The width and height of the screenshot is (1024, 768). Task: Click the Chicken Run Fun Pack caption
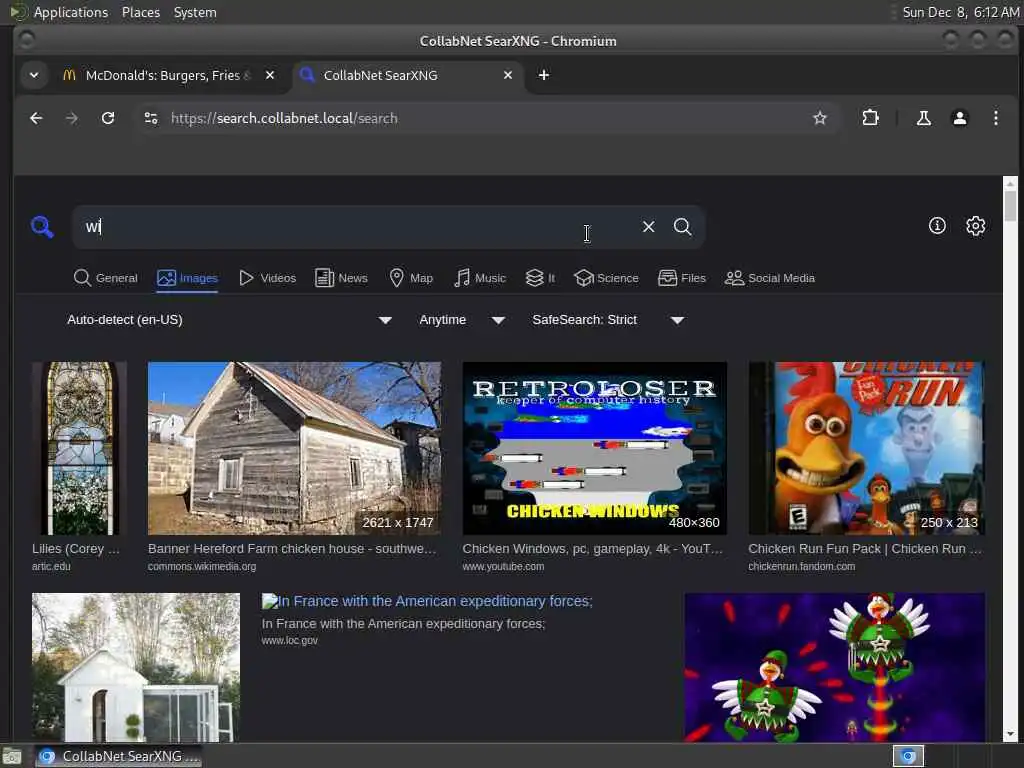[865, 549]
